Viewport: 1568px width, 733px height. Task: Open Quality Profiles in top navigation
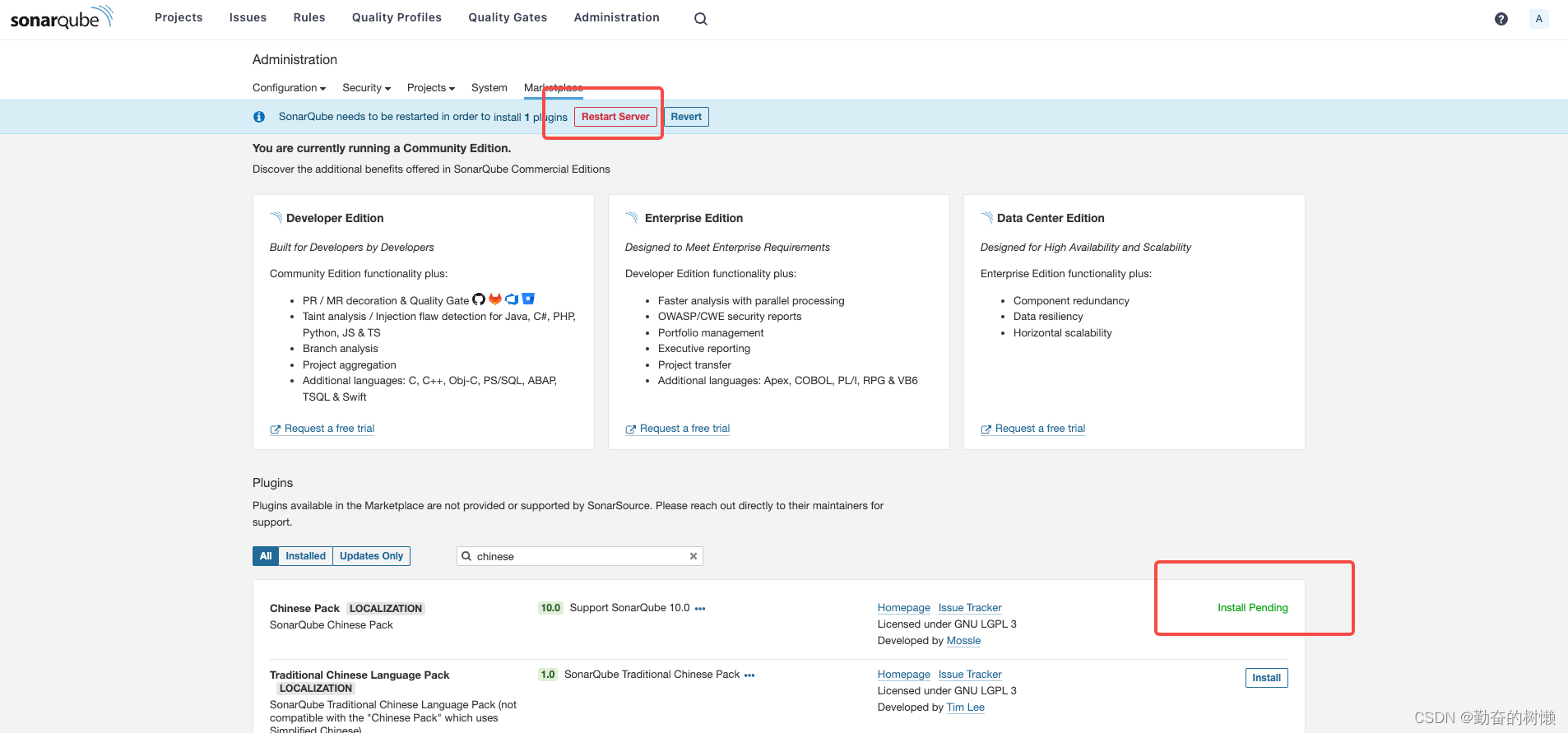pos(397,17)
